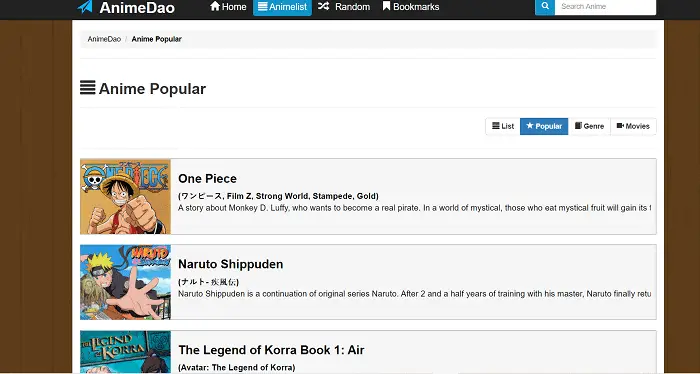Click The Legend of Korra Book 1: Air title
Viewport: 700px width, 374px height.
[271, 350]
